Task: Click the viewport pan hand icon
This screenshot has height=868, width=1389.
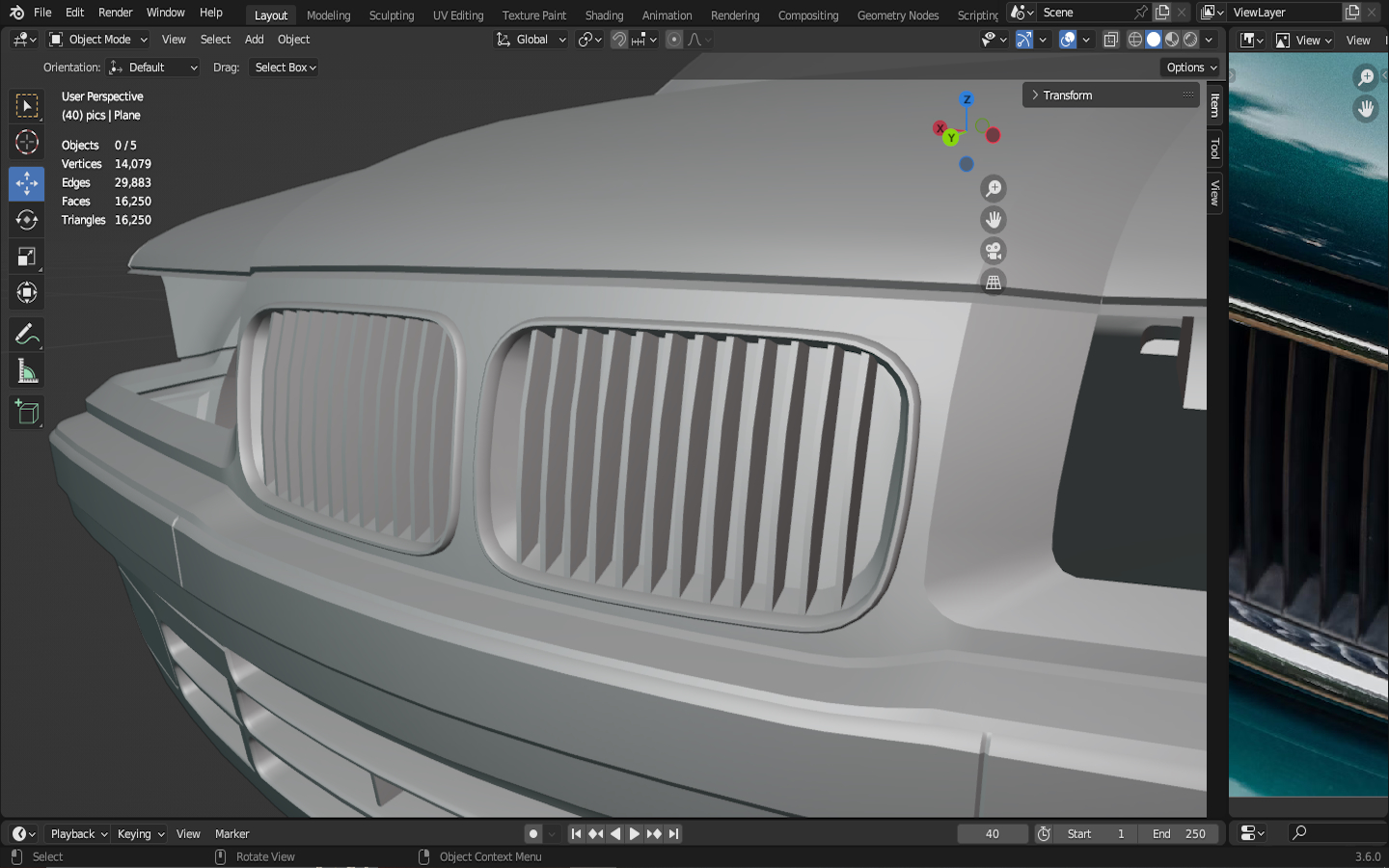Action: (994, 220)
